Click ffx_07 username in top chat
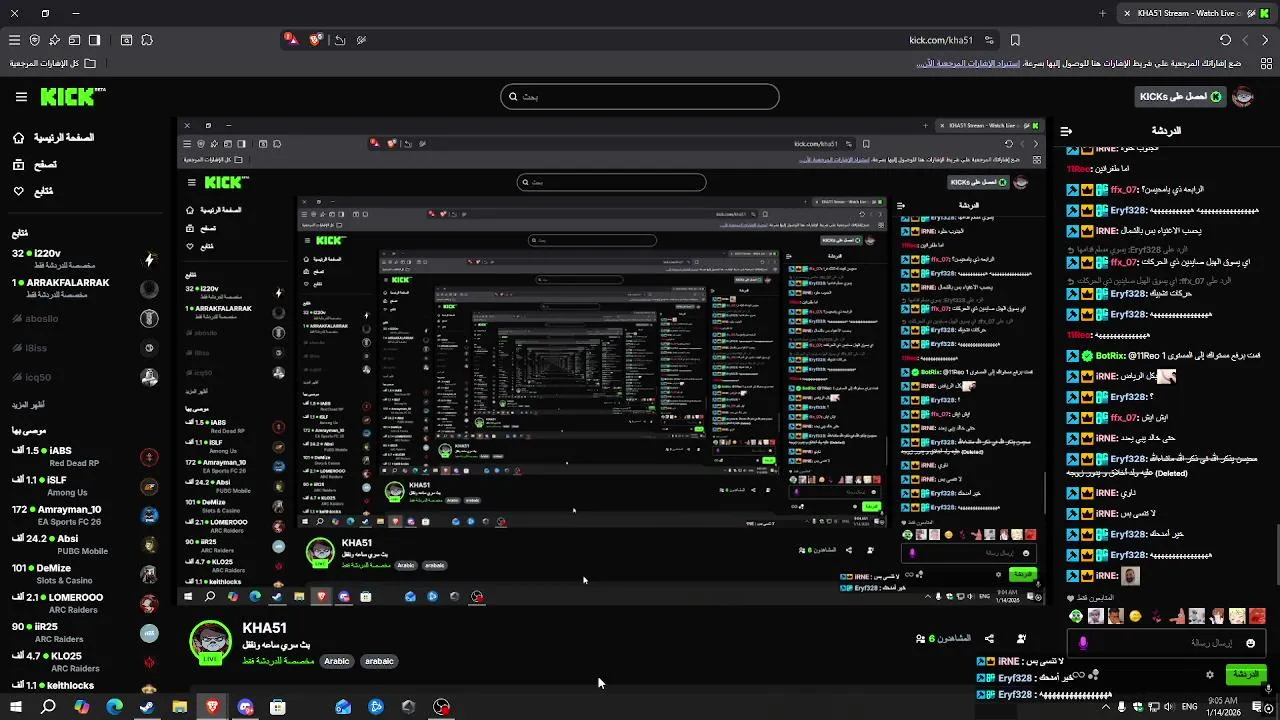This screenshot has width=1280, height=720. [1125, 190]
